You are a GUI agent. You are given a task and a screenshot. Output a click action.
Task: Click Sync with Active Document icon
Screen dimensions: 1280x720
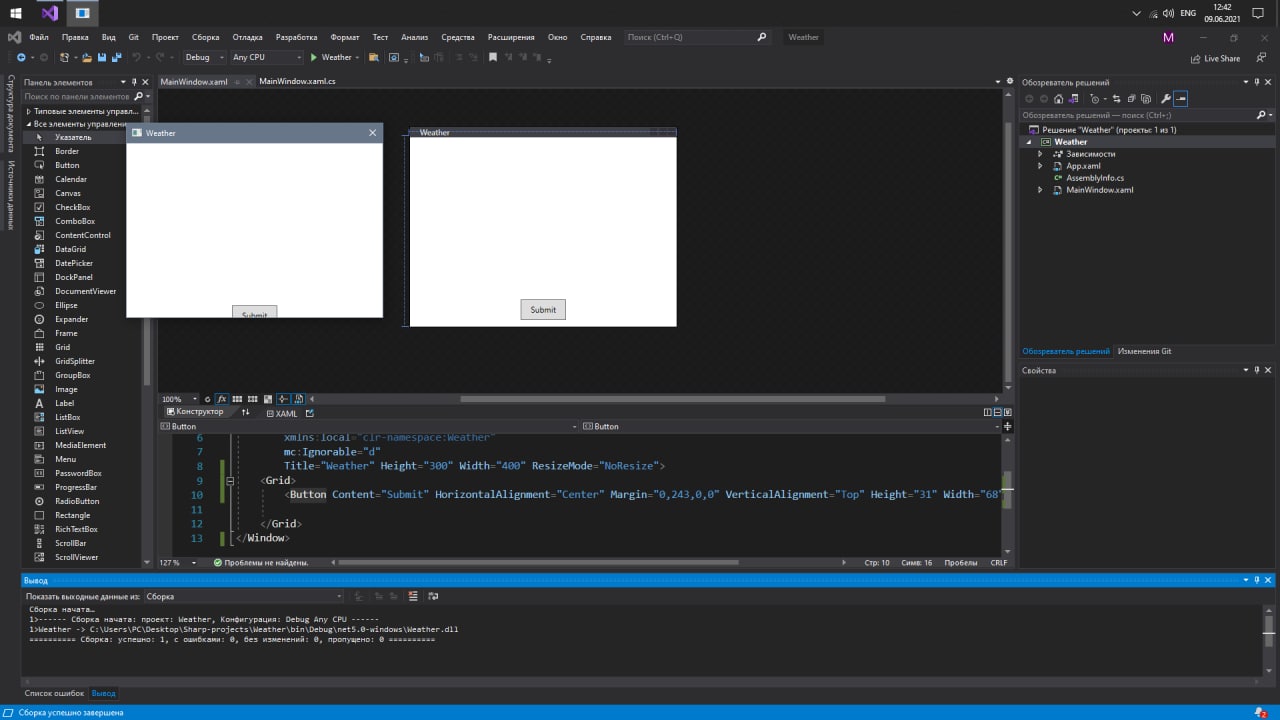click(1117, 98)
